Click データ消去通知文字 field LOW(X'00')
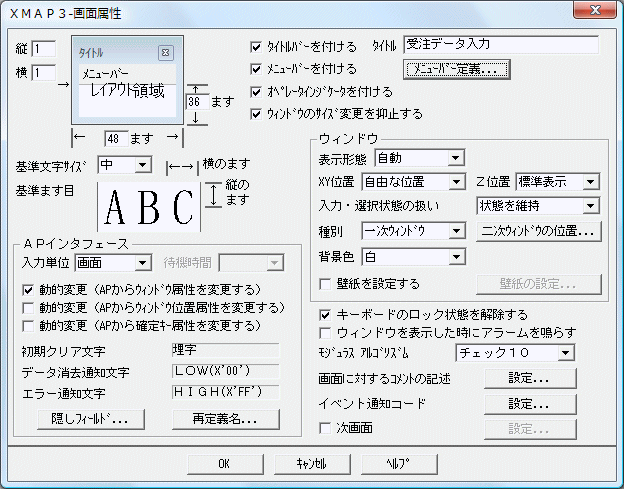Screen dimensions: 624x489 coord(226,371)
